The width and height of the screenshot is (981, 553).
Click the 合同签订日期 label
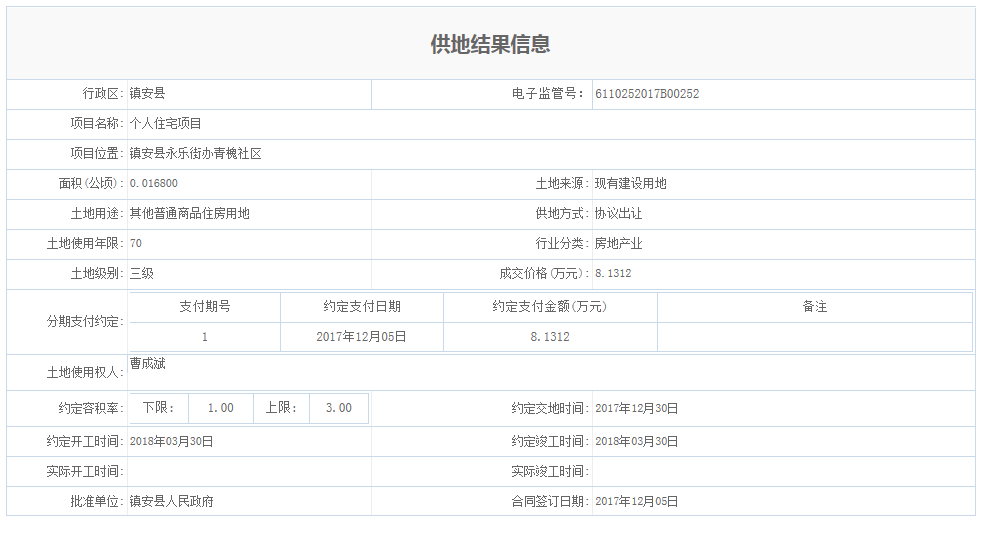[550, 502]
